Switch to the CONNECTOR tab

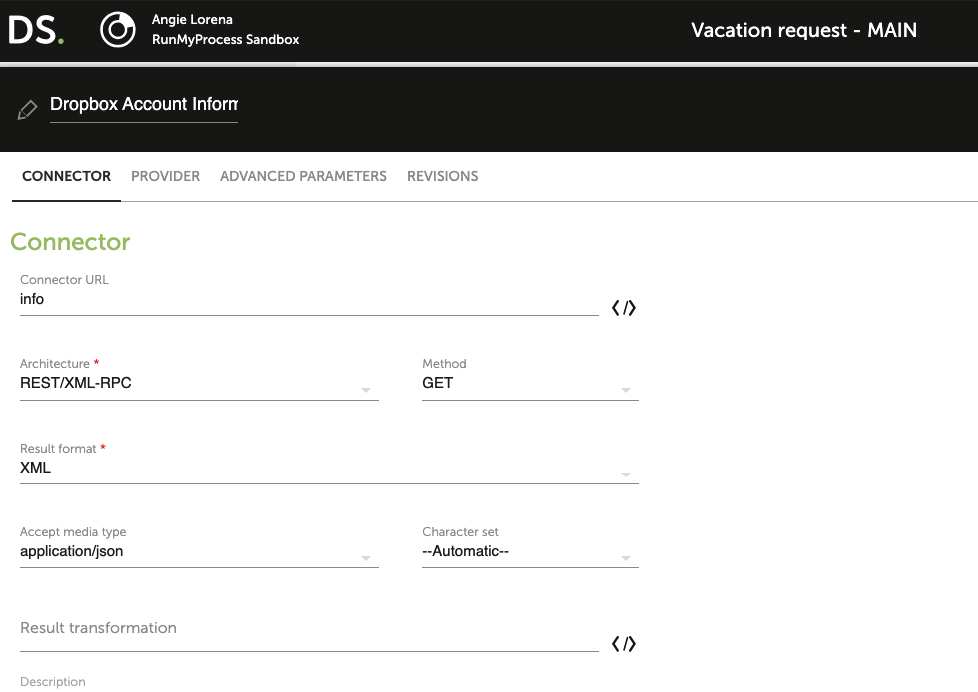point(66,176)
